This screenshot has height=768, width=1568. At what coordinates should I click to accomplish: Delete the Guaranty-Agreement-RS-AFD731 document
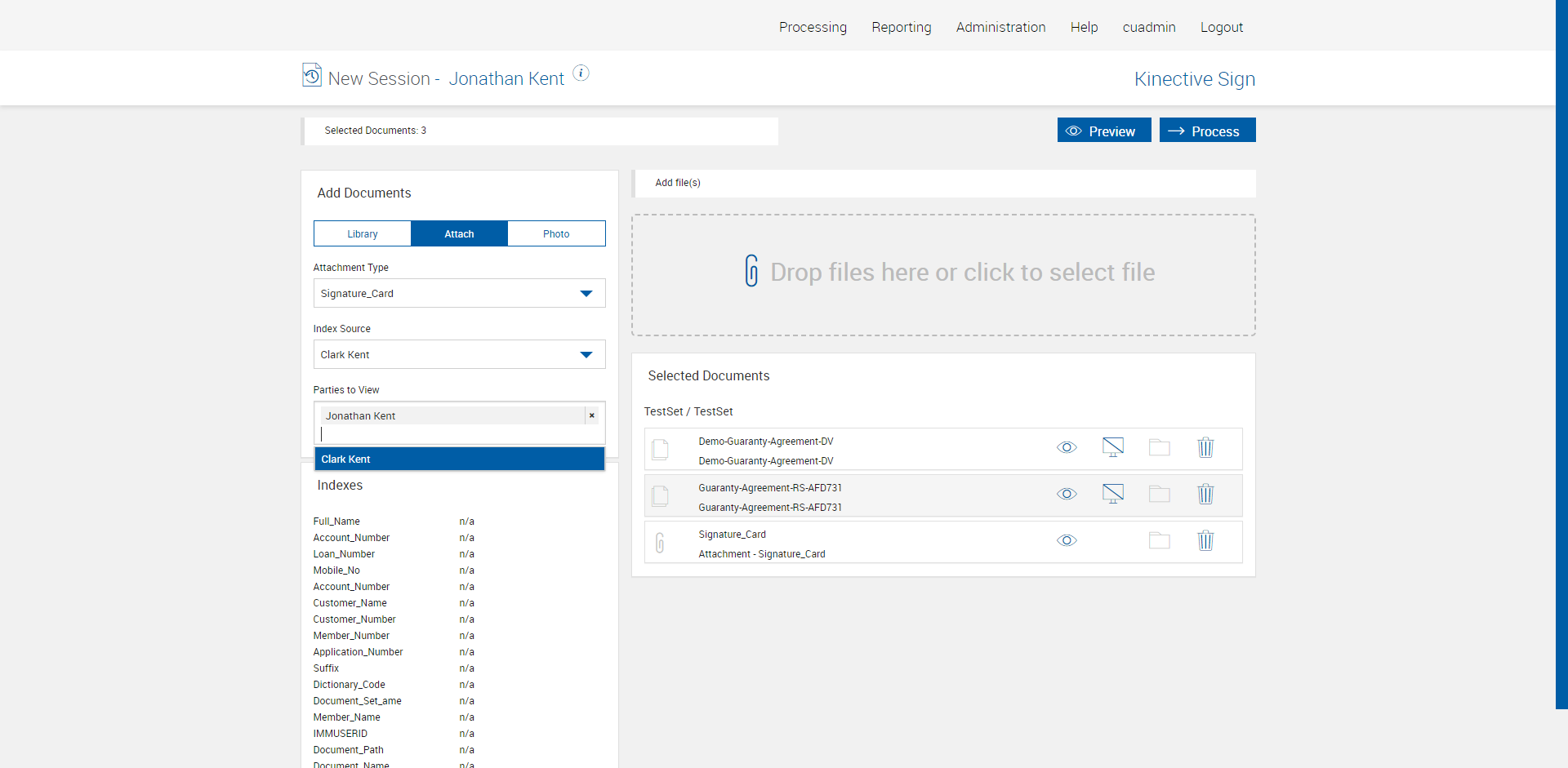click(x=1205, y=495)
